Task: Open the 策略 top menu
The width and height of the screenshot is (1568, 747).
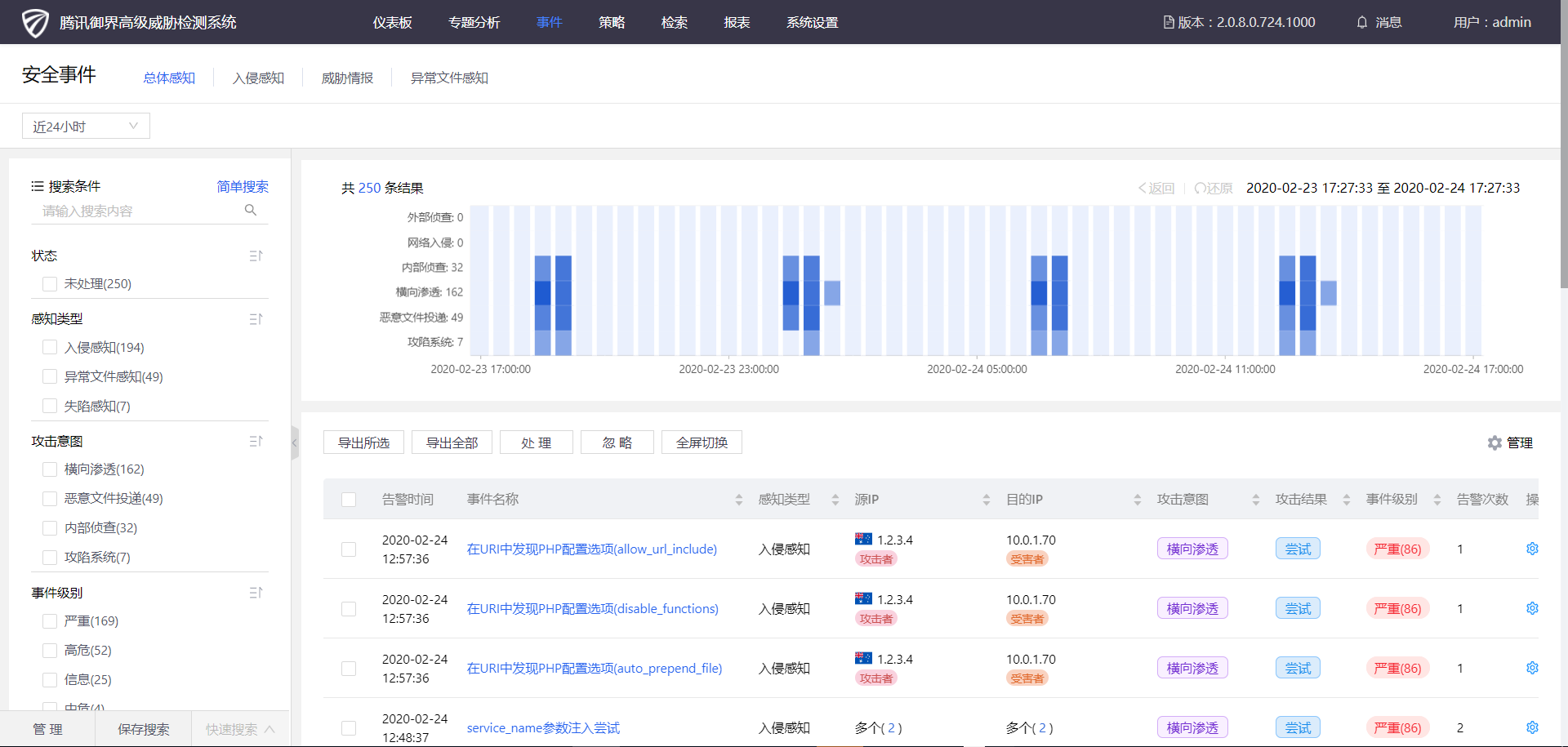Action: (611, 22)
